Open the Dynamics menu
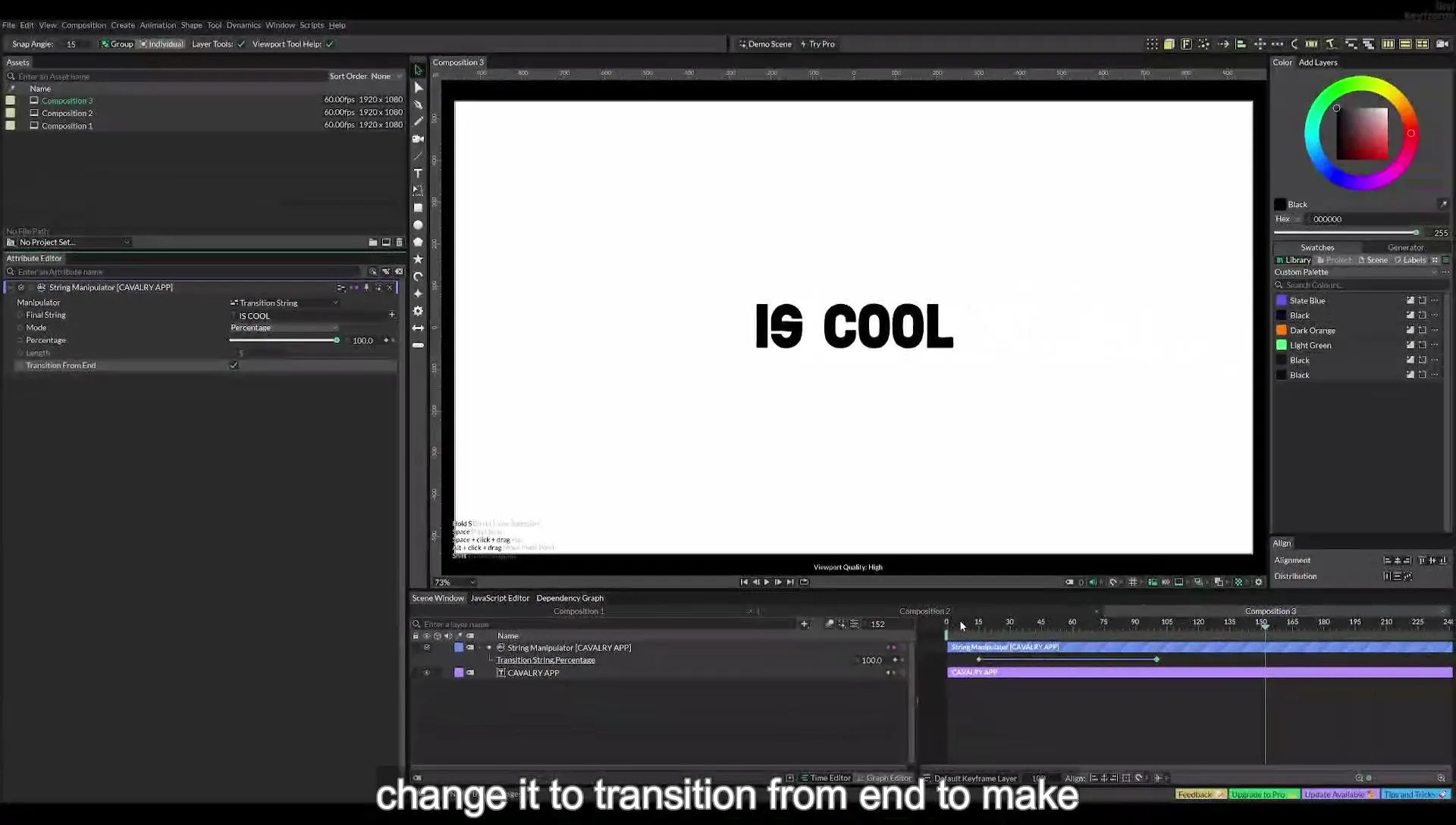Image resolution: width=1456 pixels, height=825 pixels. coord(243,25)
